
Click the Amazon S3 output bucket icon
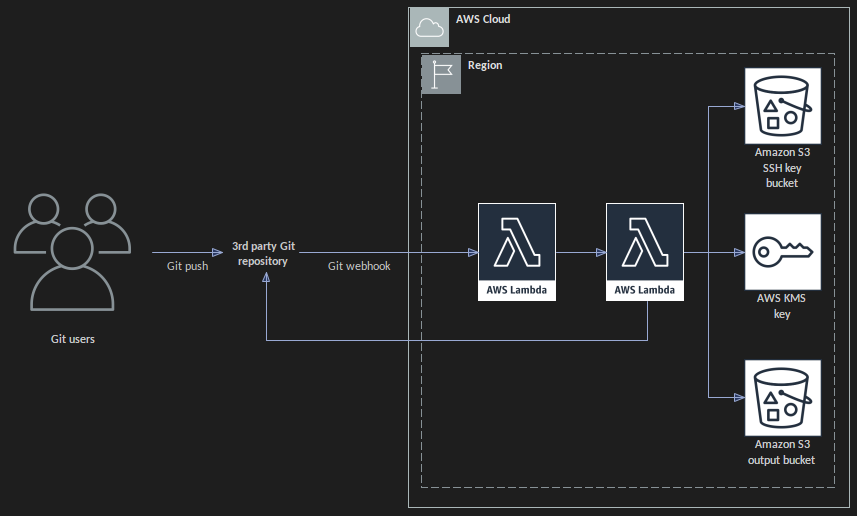click(782, 398)
